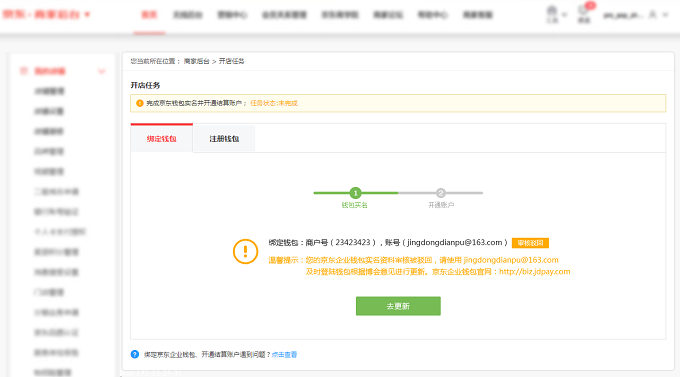Screen dimensions: 680x377
Task: Open the tools icon menu in the header
Action: (552, 14)
